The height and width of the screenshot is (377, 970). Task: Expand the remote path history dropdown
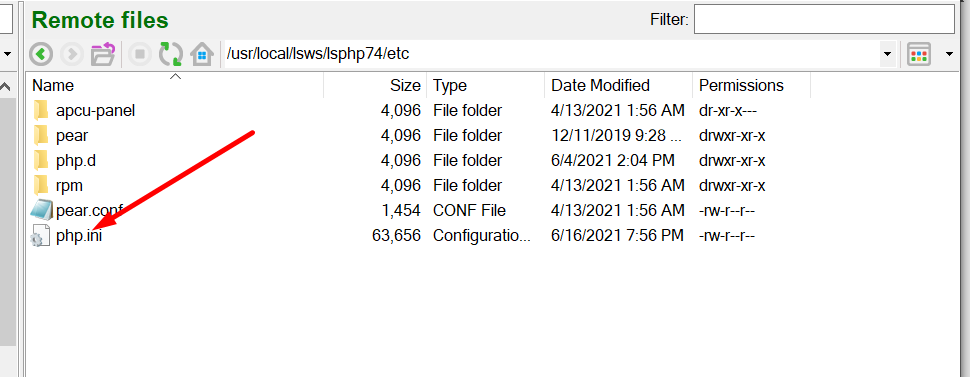pos(887,54)
